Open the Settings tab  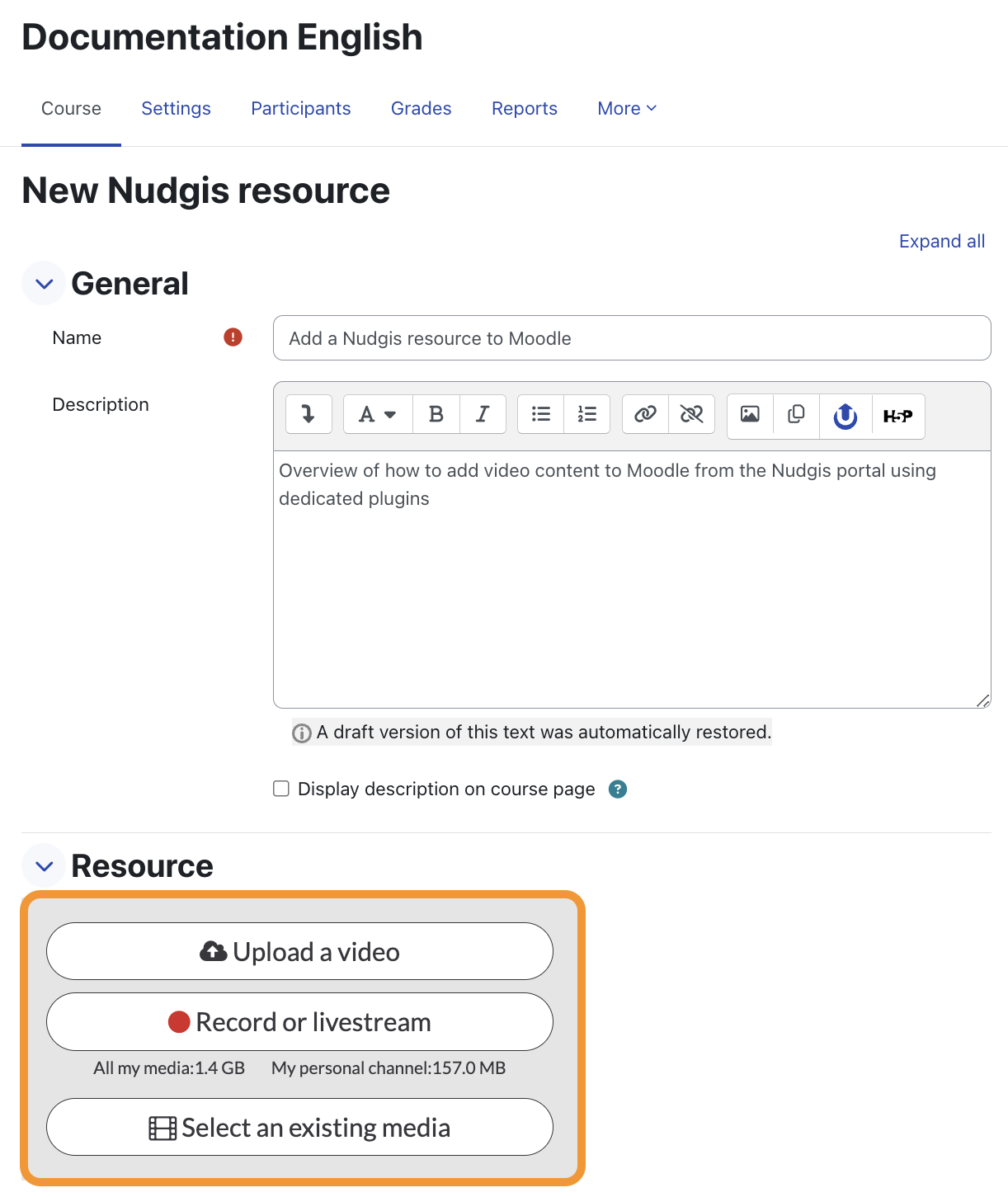176,108
